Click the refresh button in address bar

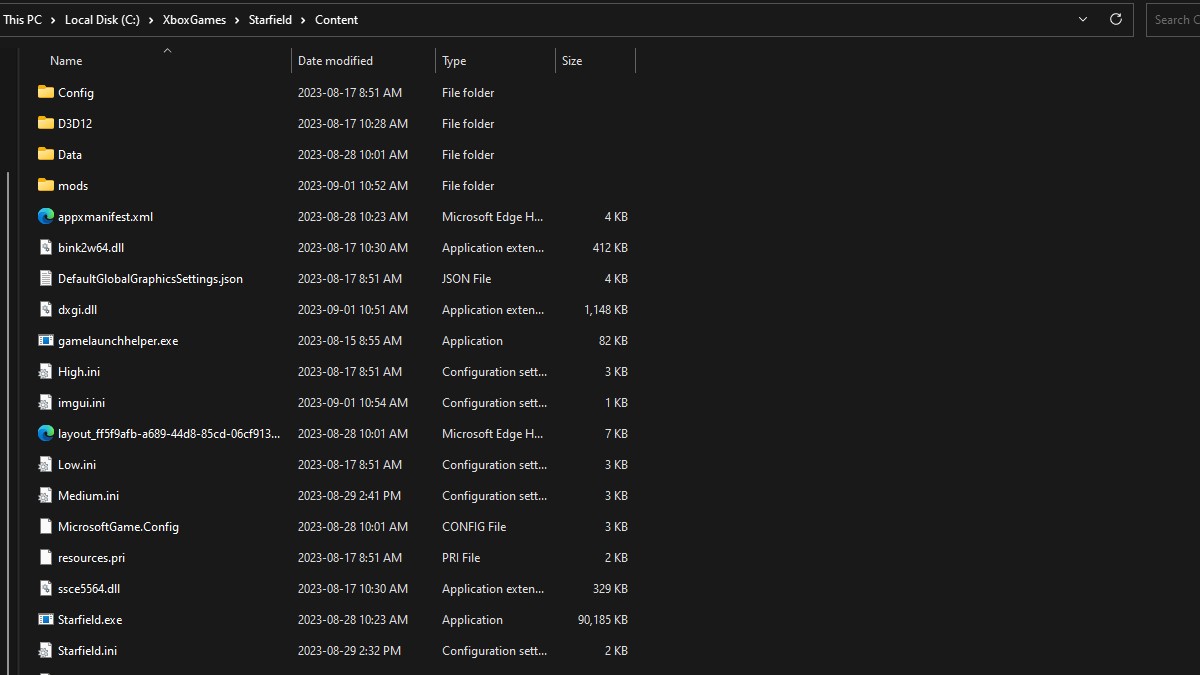1116,19
